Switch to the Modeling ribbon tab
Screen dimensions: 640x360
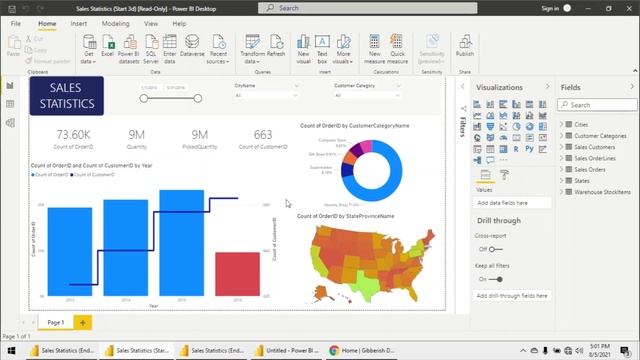[x=116, y=24]
